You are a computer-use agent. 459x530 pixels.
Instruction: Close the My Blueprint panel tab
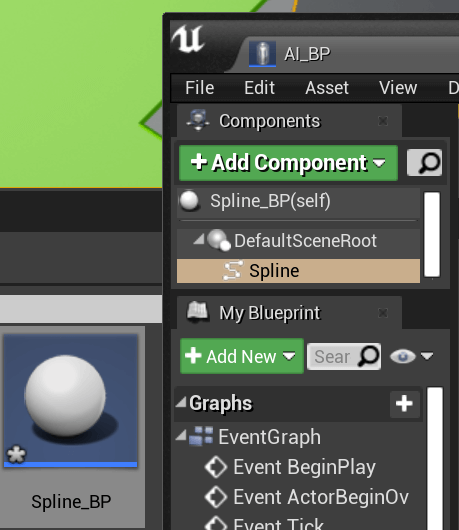tap(383, 313)
